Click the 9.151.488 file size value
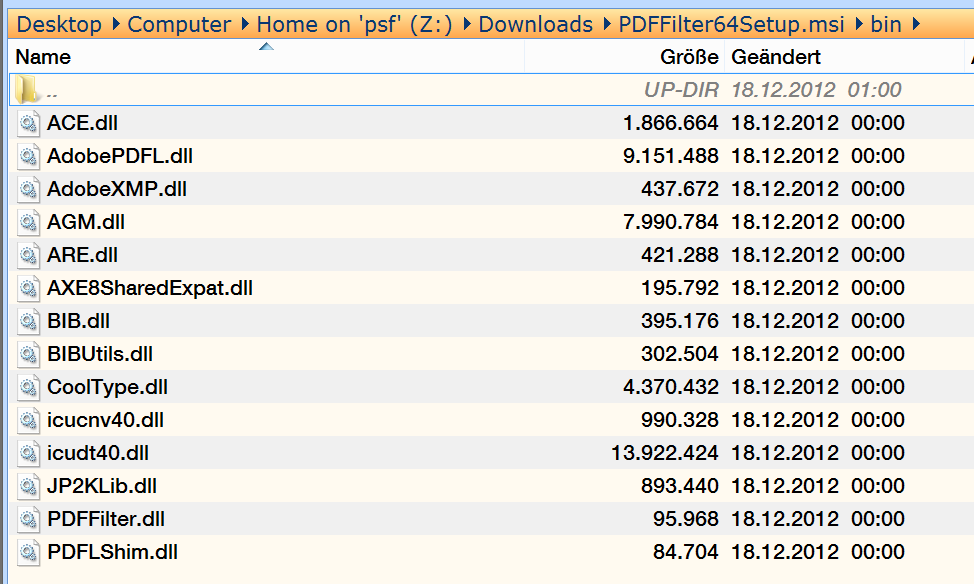974x584 pixels. coord(671,156)
